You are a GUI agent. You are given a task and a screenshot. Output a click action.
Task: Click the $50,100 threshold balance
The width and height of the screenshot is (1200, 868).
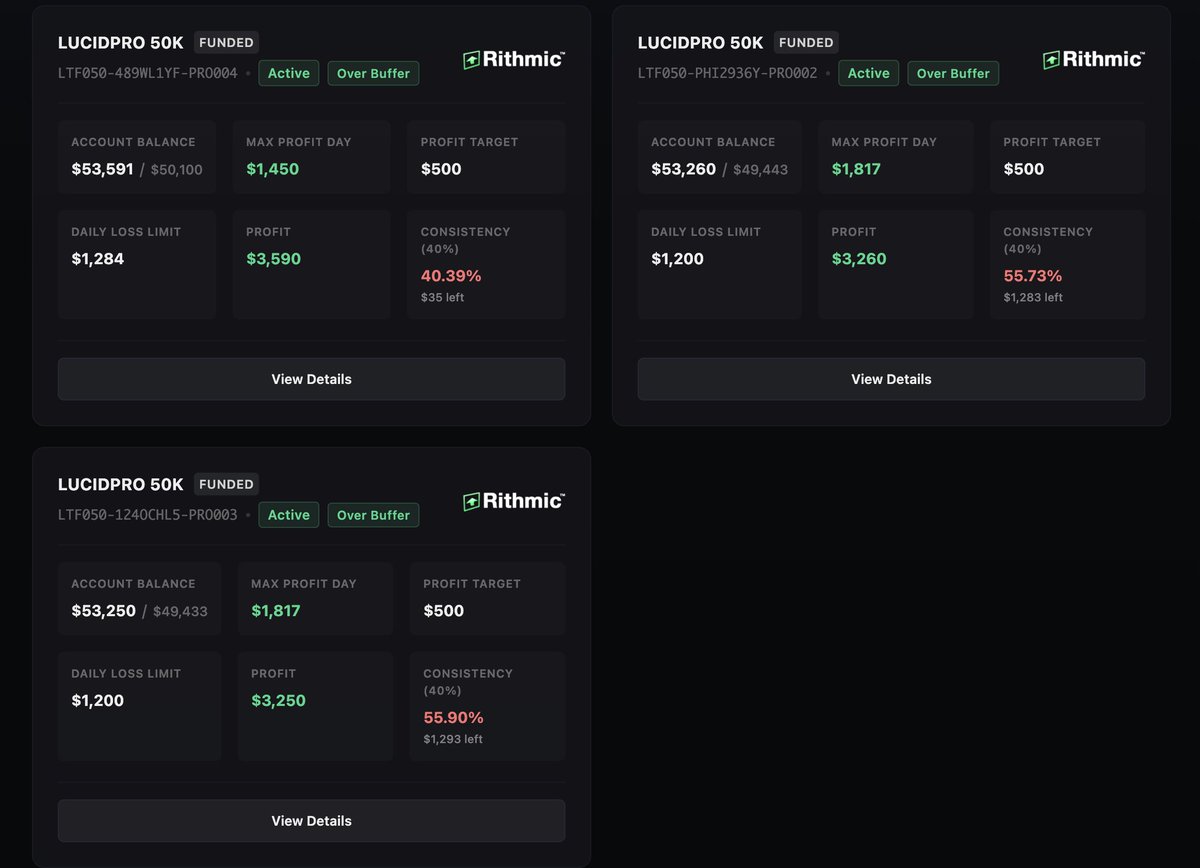coord(177,170)
